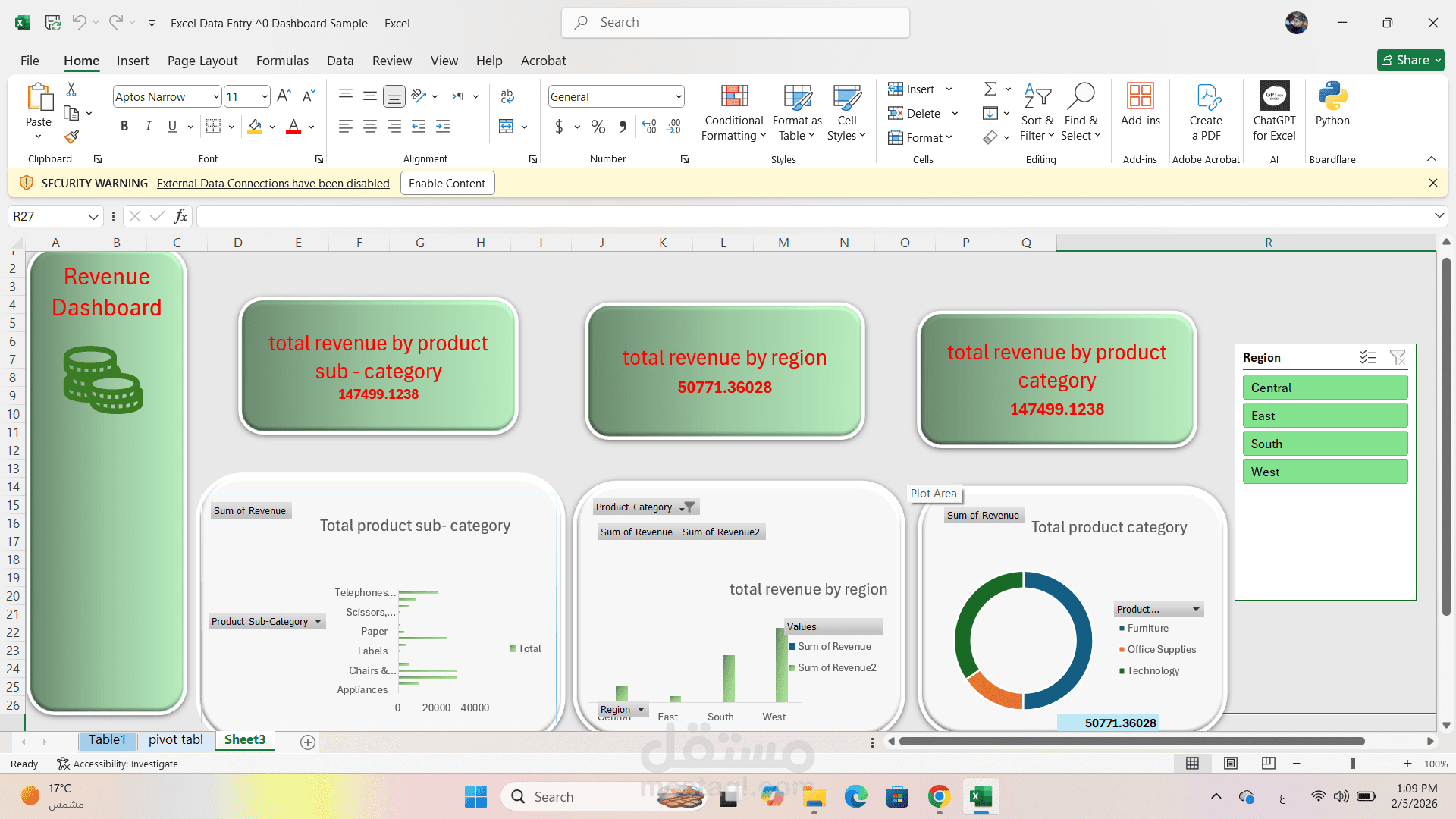Select the Format Painter

pos(72,136)
